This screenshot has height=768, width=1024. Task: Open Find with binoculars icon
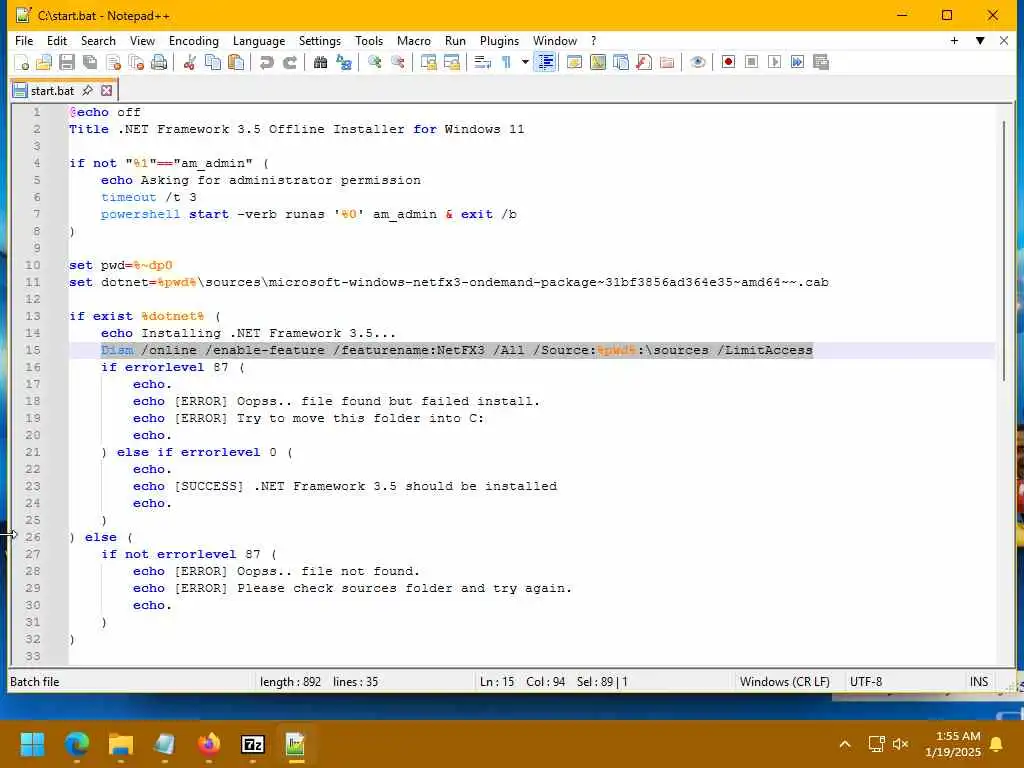(x=320, y=63)
